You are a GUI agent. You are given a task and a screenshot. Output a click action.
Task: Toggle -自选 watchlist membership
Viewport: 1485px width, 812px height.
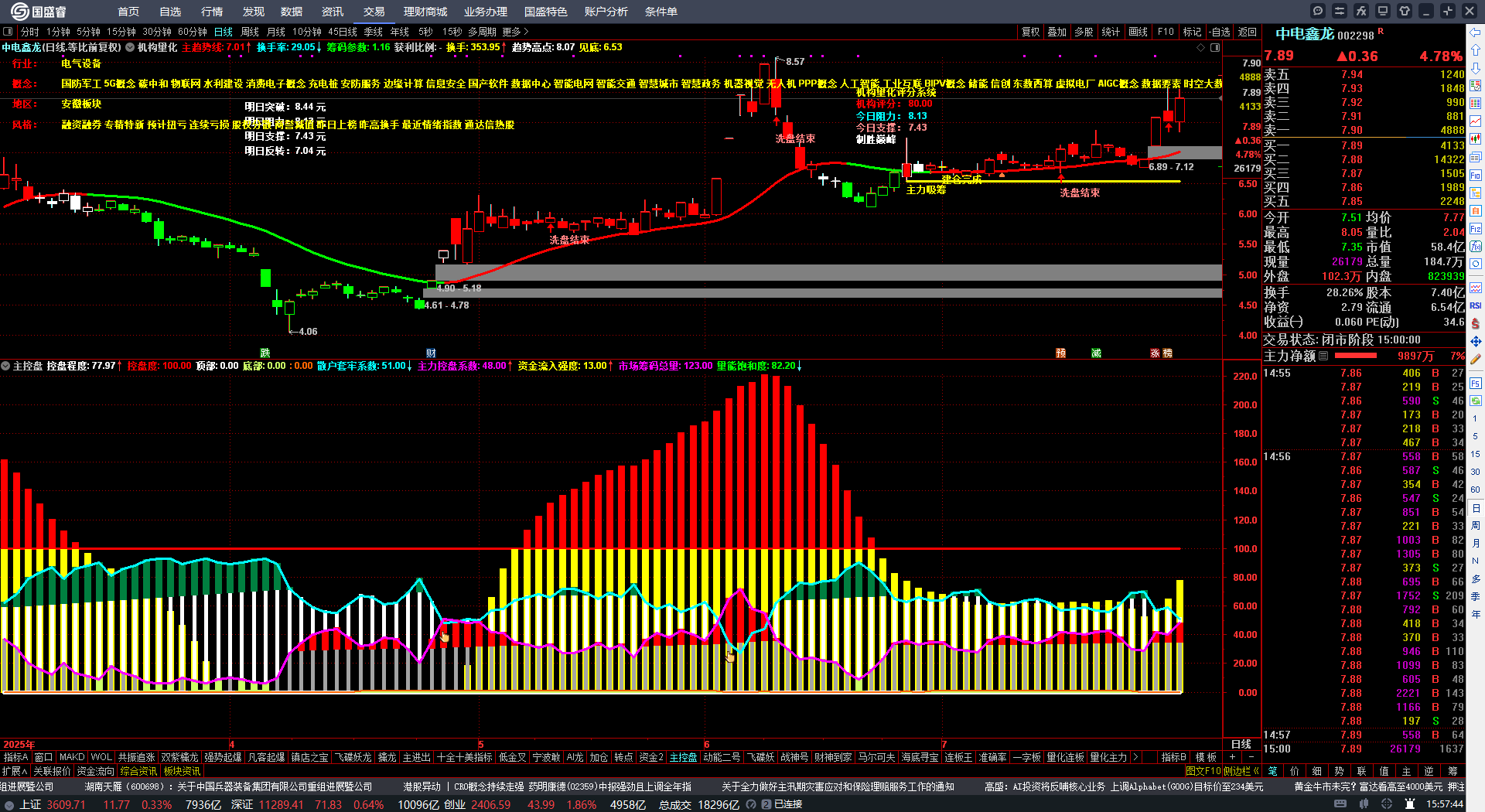1220,32
